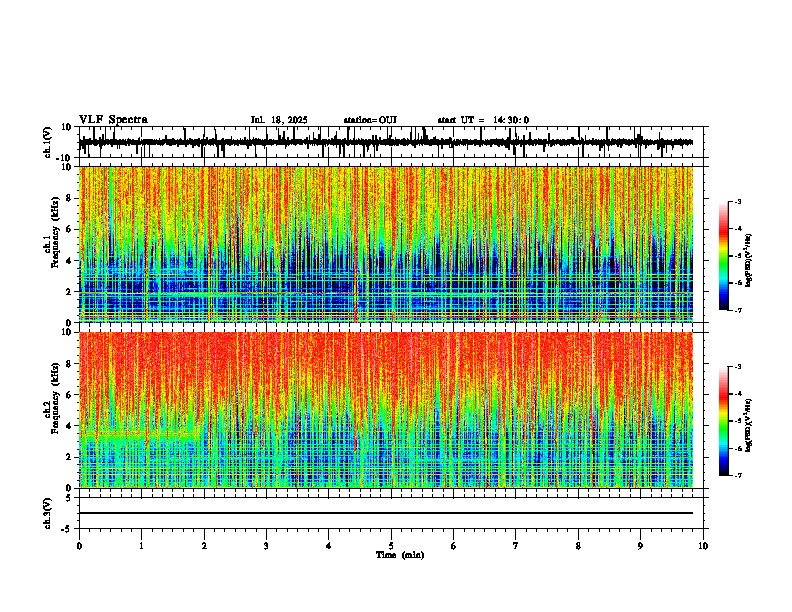This screenshot has height=612, width=792.
Task: Click the ch.2 spectrogram color scale bar
Action: 723,421
